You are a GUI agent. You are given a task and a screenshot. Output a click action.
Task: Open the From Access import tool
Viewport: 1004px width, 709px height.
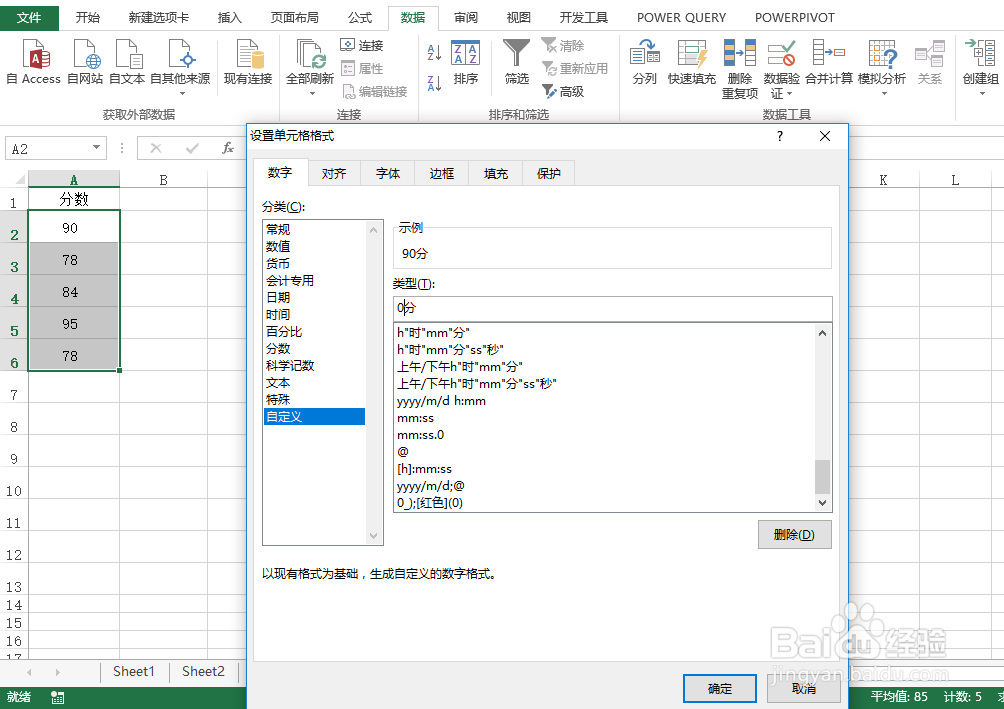[x=33, y=60]
